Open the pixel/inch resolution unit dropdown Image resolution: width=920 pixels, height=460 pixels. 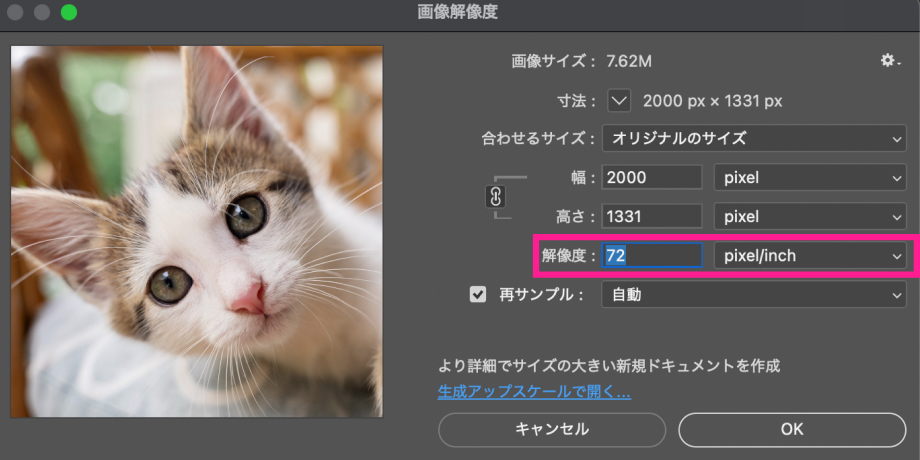pyautogui.click(x=809, y=255)
